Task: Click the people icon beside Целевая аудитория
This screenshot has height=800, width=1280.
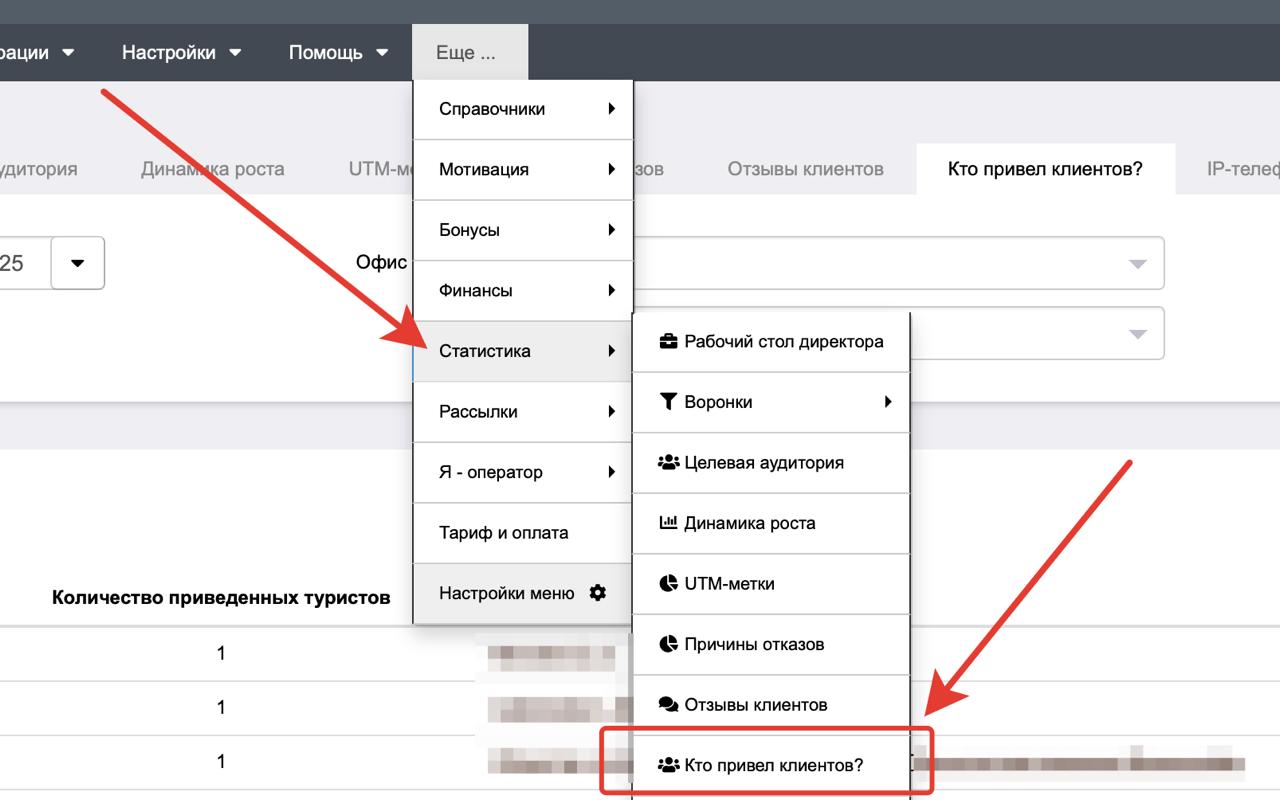Action: click(668, 463)
